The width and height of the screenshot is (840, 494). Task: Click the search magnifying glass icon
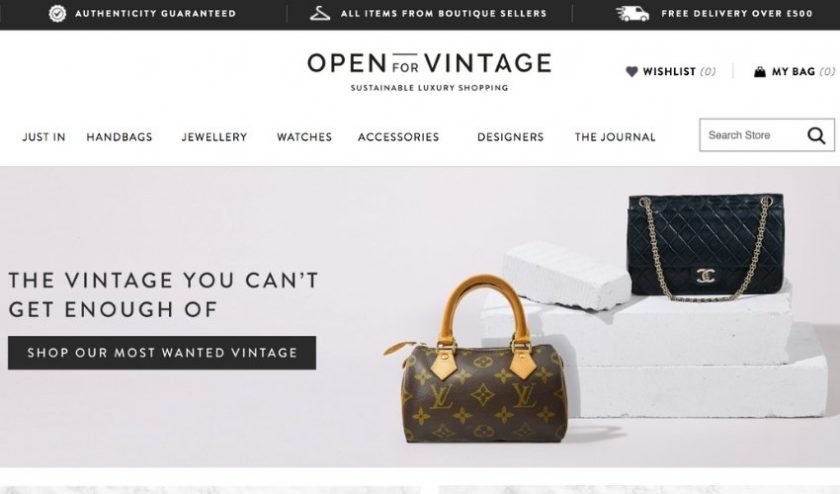tap(816, 136)
